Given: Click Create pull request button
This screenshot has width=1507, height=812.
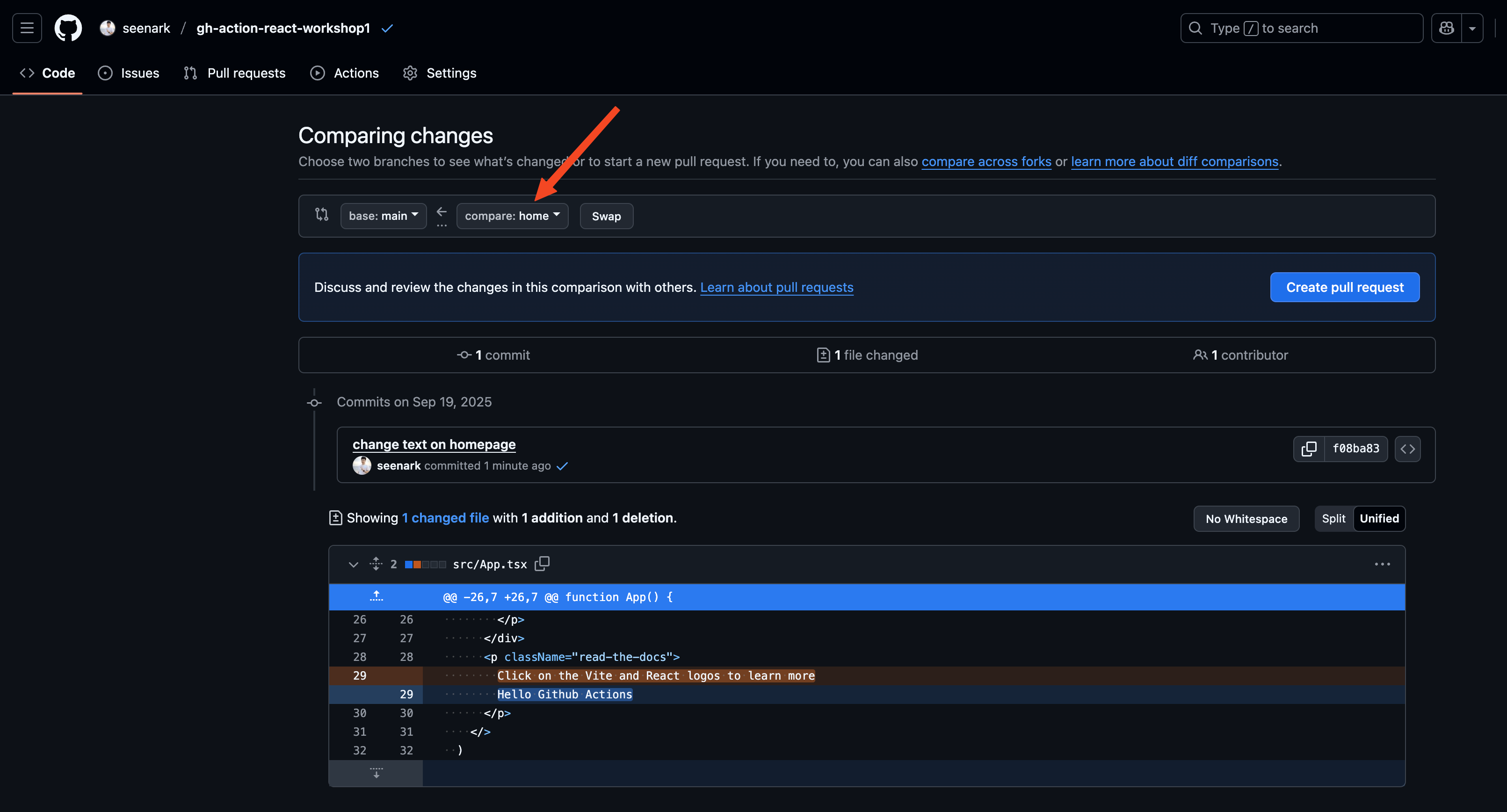Looking at the screenshot, I should click(1344, 287).
